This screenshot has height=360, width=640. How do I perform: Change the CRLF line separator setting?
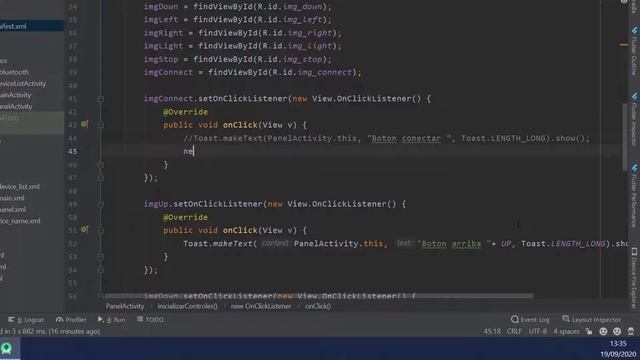(x=514, y=331)
